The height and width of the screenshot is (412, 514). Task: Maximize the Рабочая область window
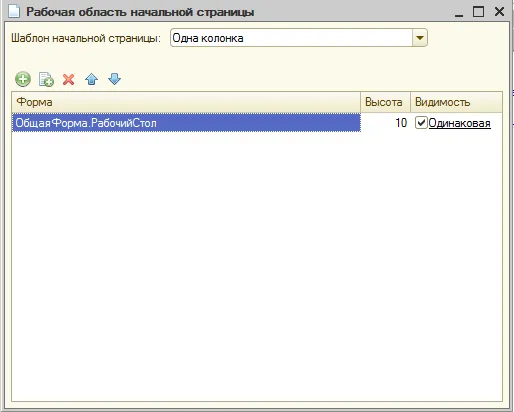click(479, 12)
